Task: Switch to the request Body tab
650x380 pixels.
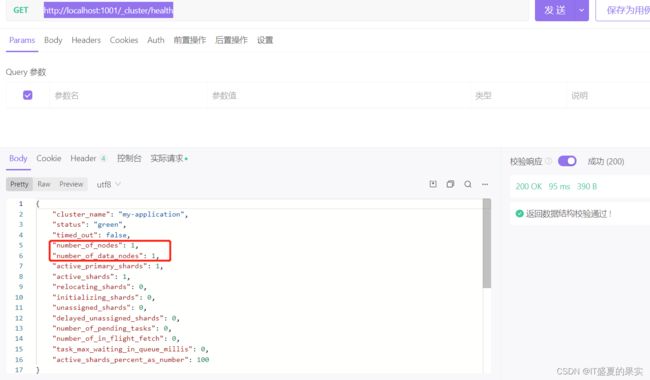Action: pyautogui.click(x=53, y=40)
